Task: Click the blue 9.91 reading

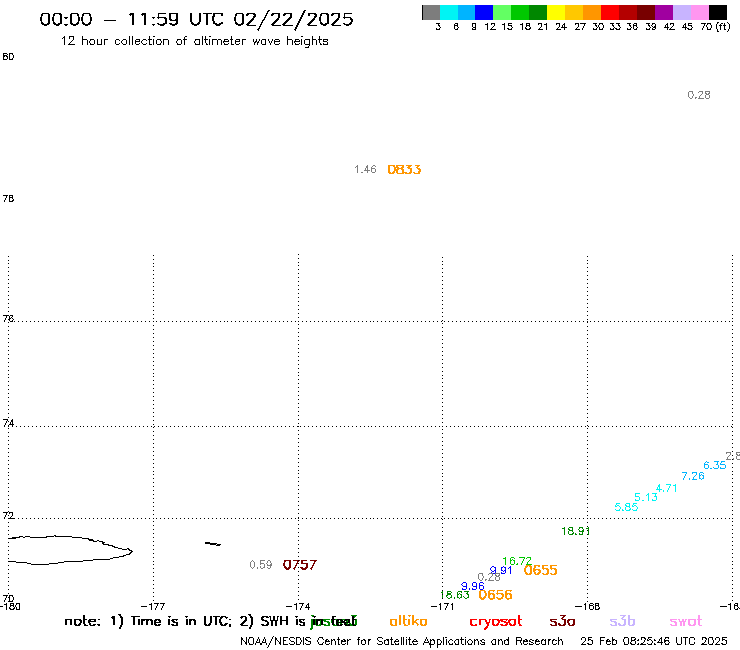Action: pyautogui.click(x=501, y=570)
